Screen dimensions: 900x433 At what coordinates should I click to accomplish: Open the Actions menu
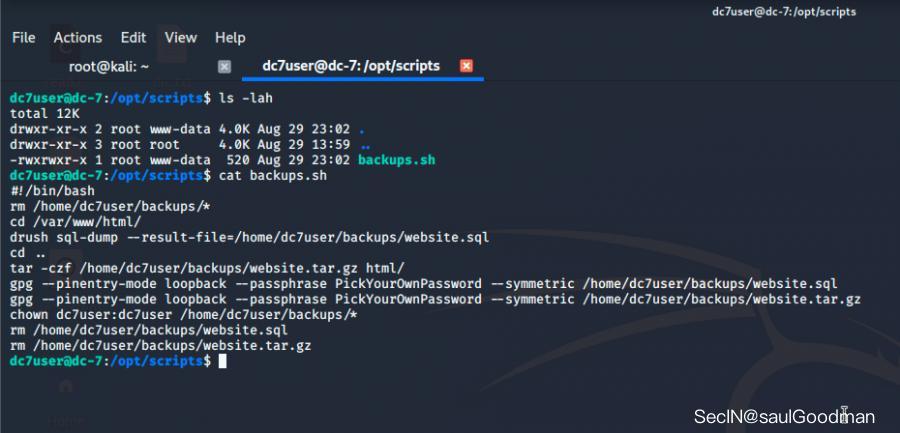(77, 37)
